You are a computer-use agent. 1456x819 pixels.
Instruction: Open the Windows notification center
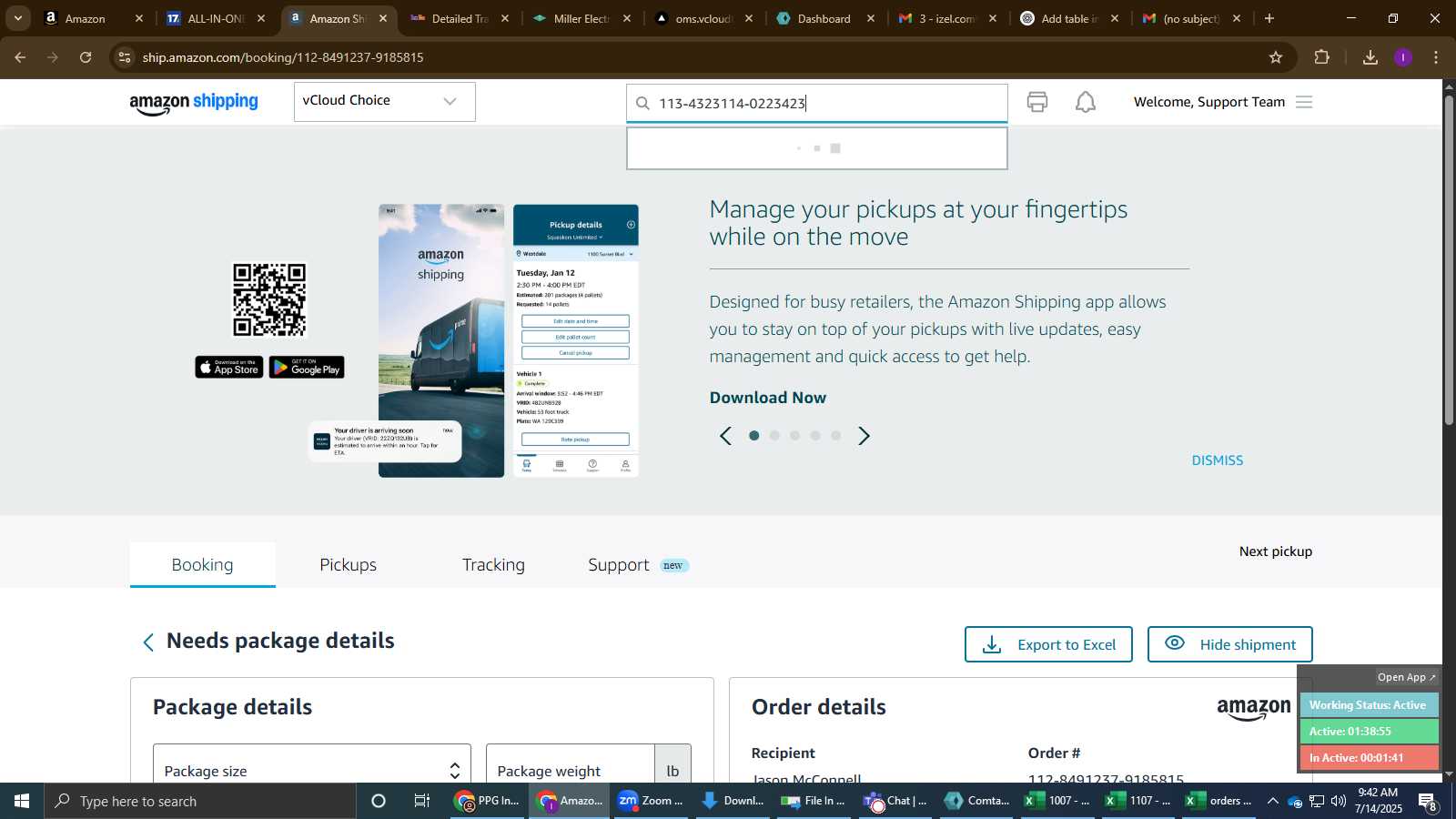tap(1428, 802)
